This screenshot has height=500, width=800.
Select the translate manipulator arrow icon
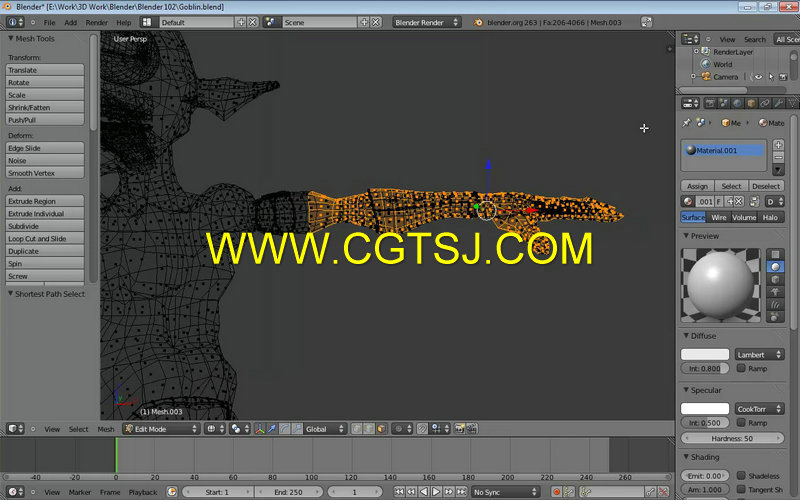272,429
